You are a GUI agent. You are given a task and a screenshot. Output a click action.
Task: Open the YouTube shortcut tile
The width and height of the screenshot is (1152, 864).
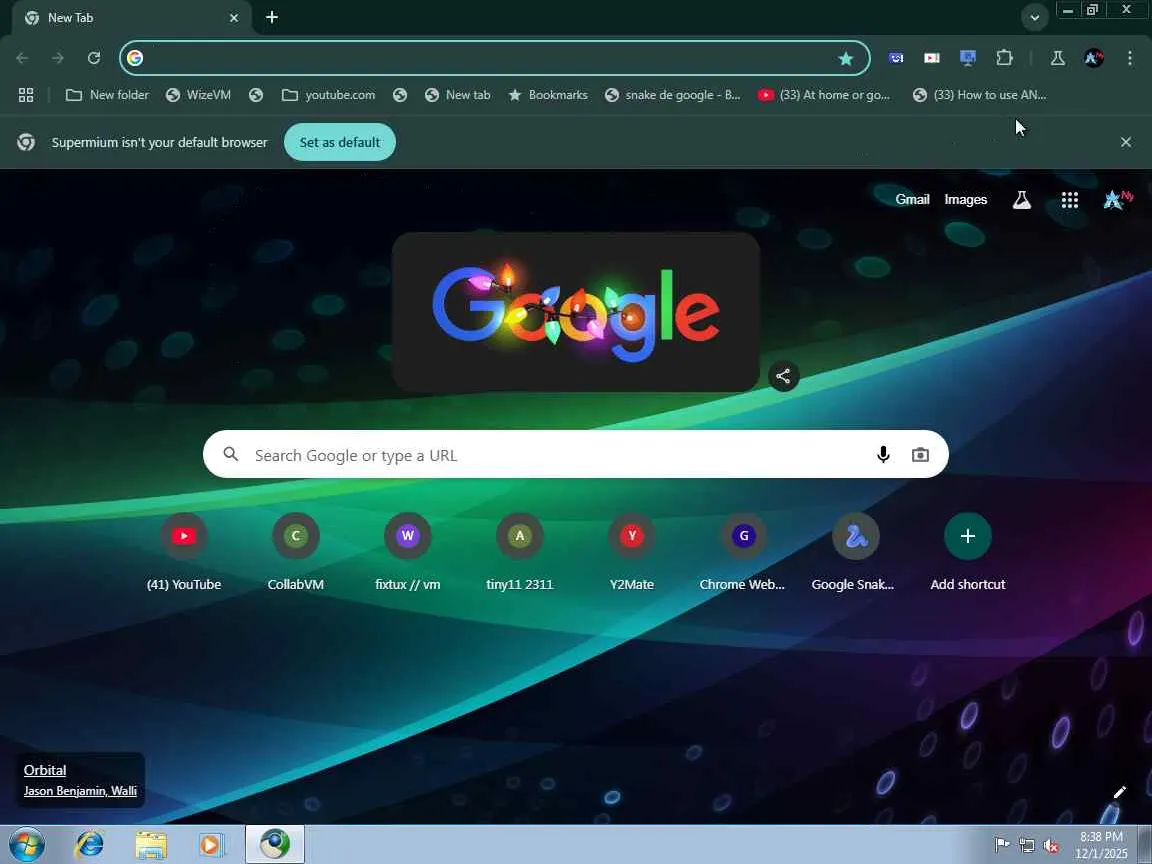click(x=184, y=553)
